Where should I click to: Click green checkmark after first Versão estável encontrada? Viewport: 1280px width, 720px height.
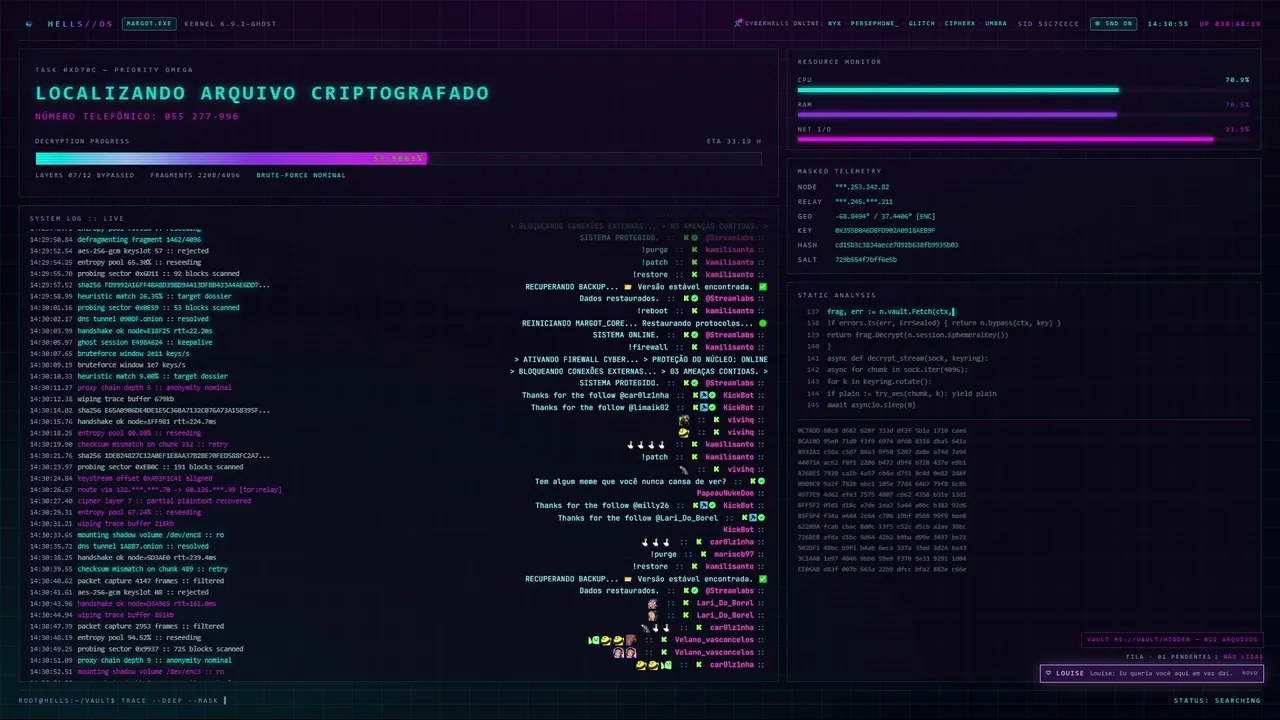coord(763,287)
